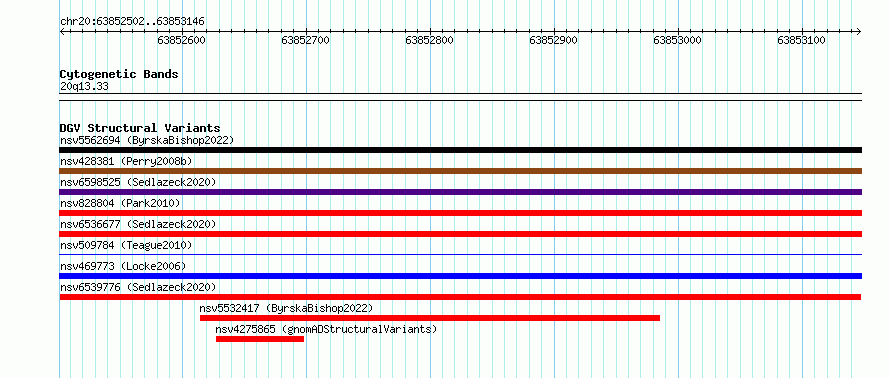The image size is (890, 378).
Task: Click ruler position 63852900
Action: 553,40
